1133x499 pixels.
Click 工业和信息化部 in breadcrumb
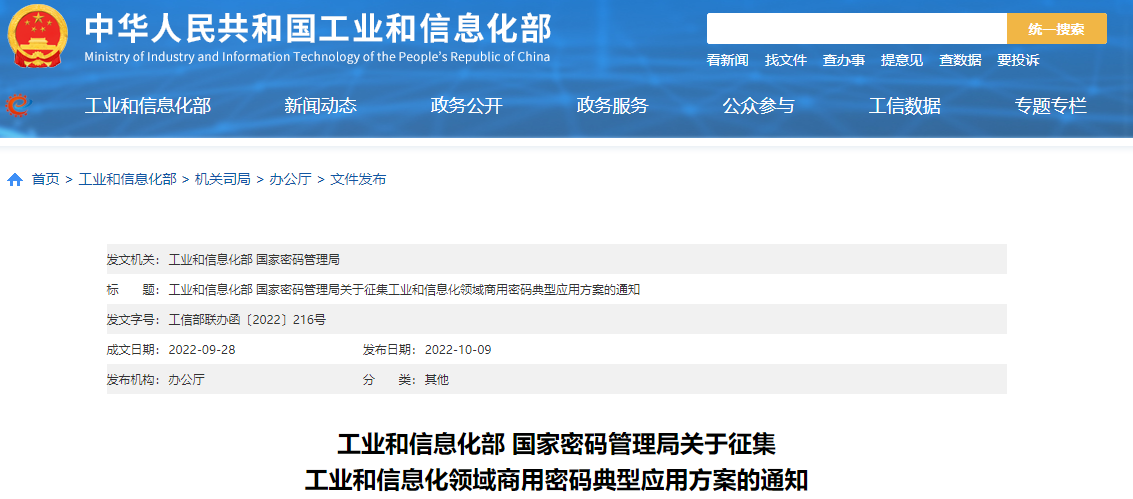click(127, 180)
